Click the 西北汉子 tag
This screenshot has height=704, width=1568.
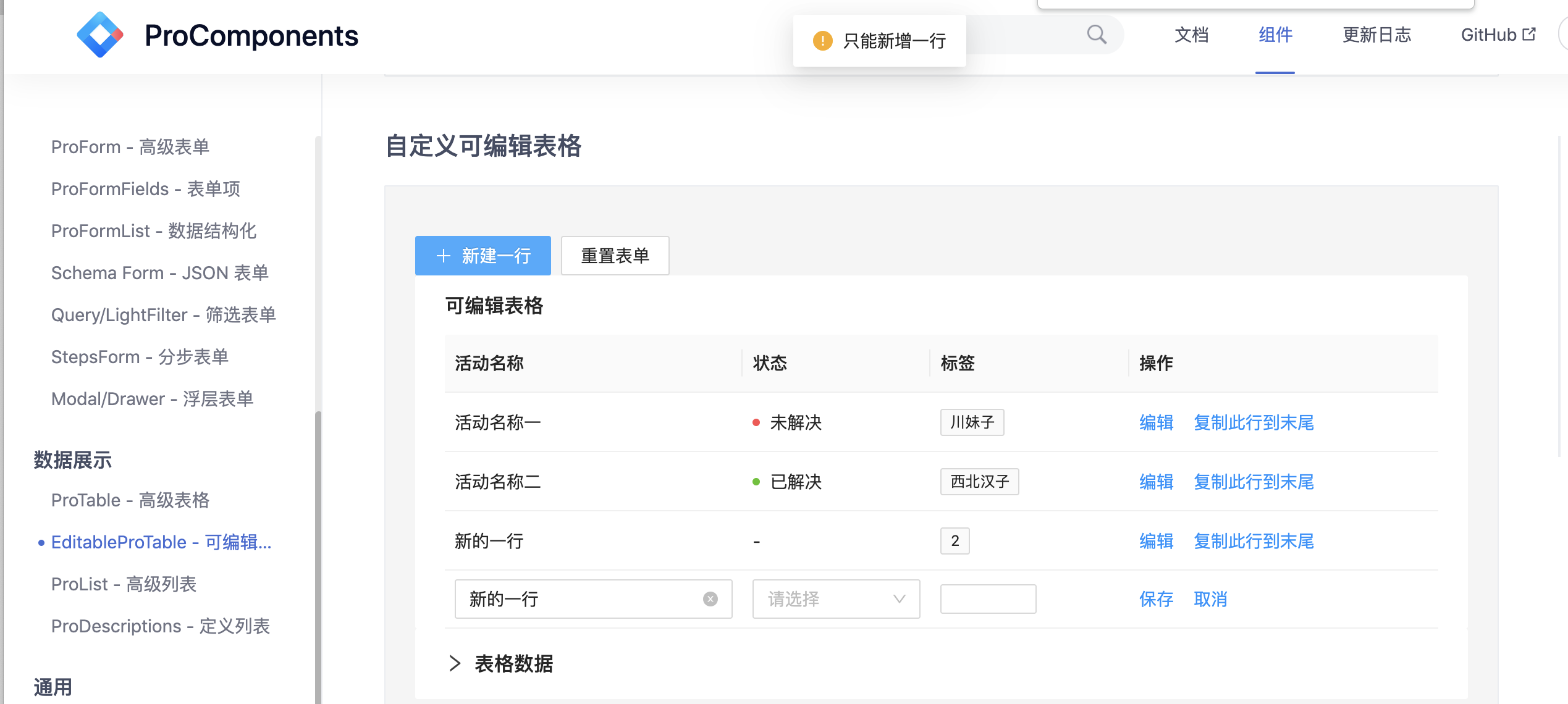click(979, 482)
